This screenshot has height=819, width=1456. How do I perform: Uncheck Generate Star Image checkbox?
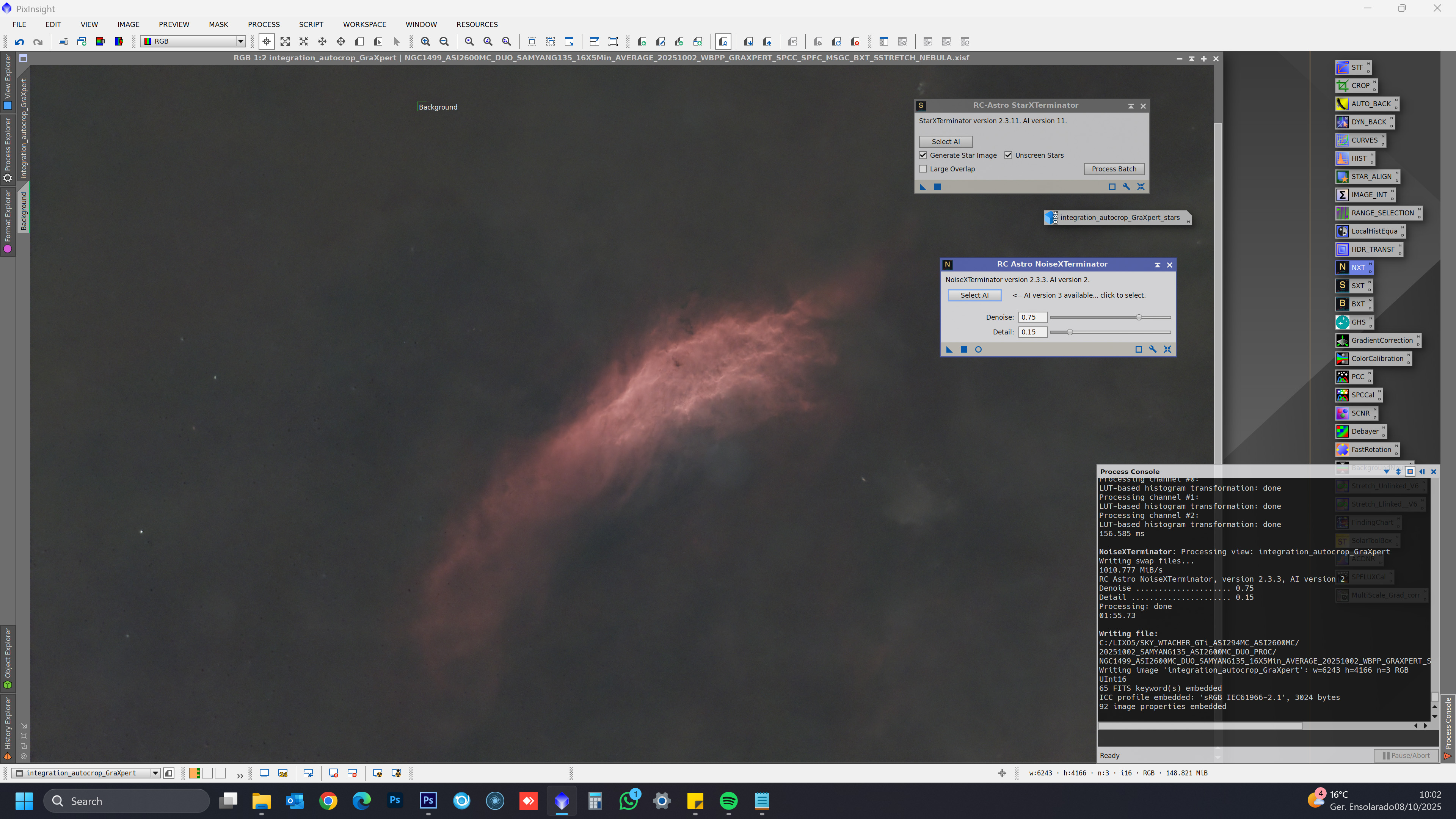(923, 155)
